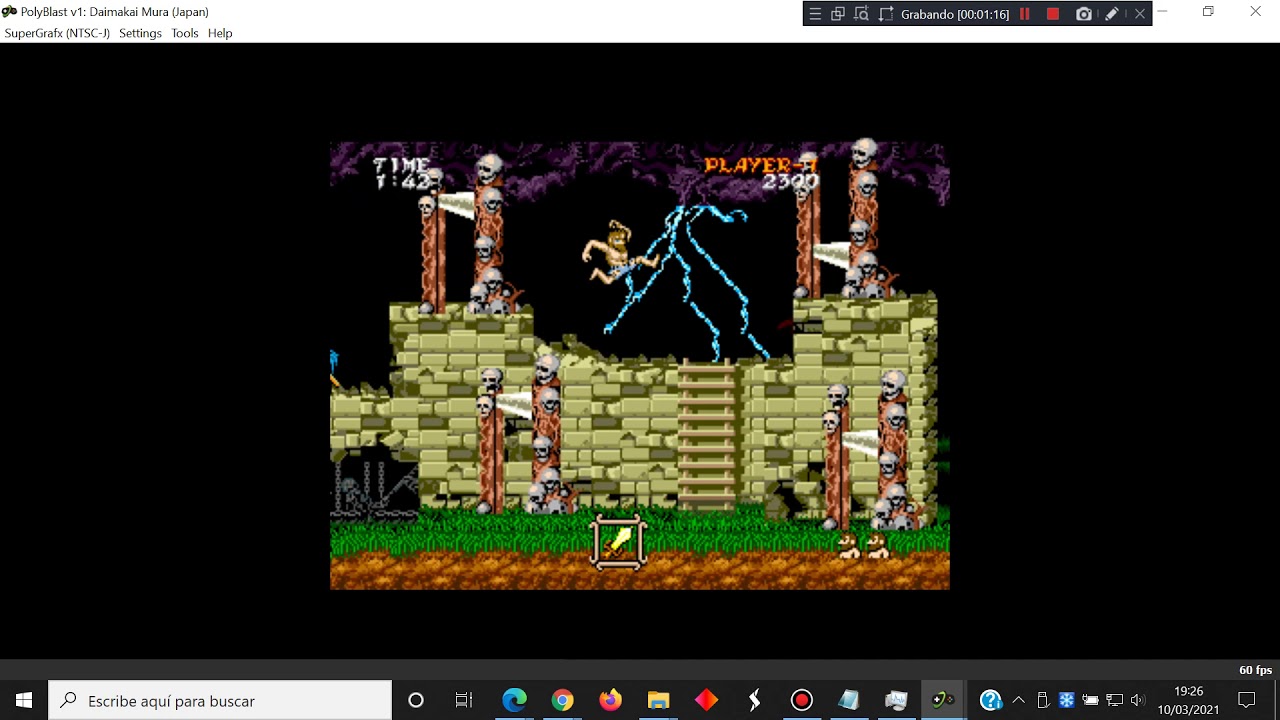The image size is (1280, 720).
Task: Activate the pencil drawing tool
Action: coord(1111,14)
